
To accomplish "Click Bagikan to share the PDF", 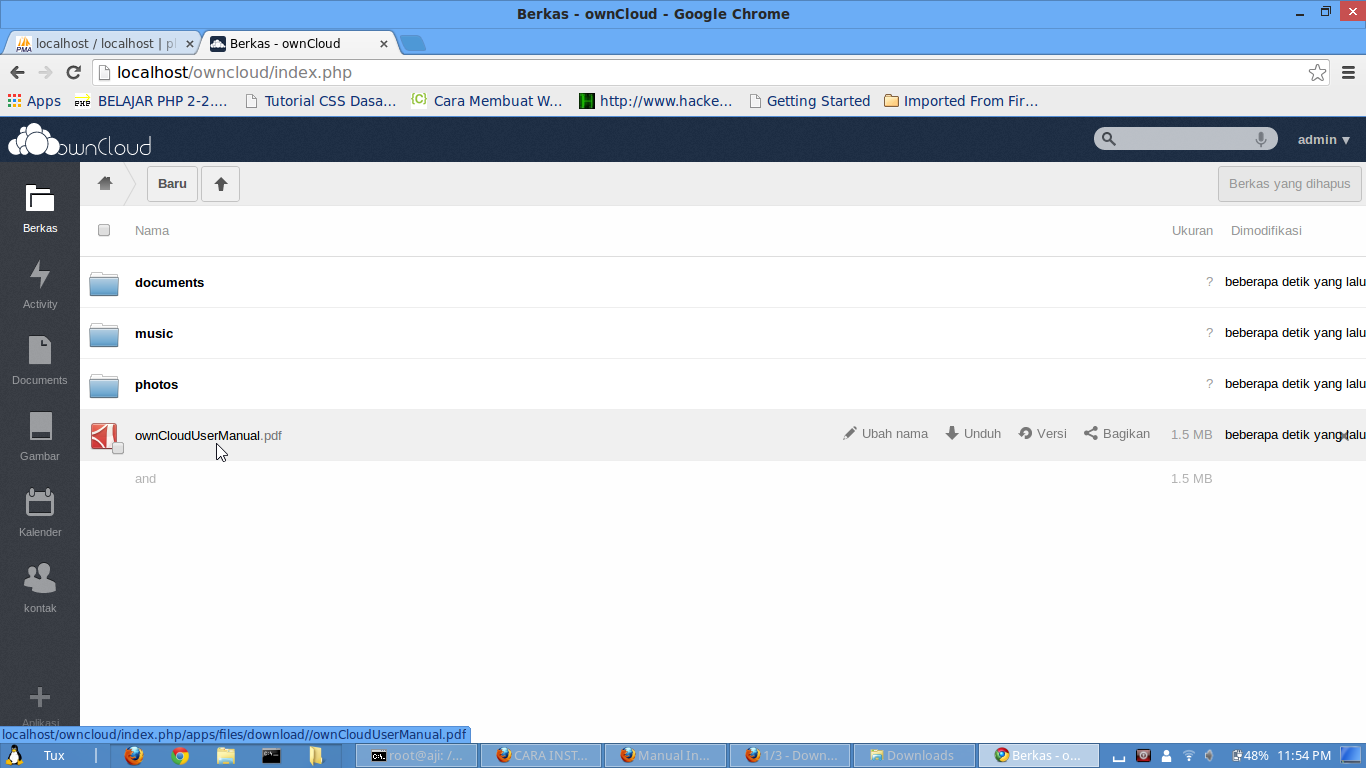I will pos(1116,434).
